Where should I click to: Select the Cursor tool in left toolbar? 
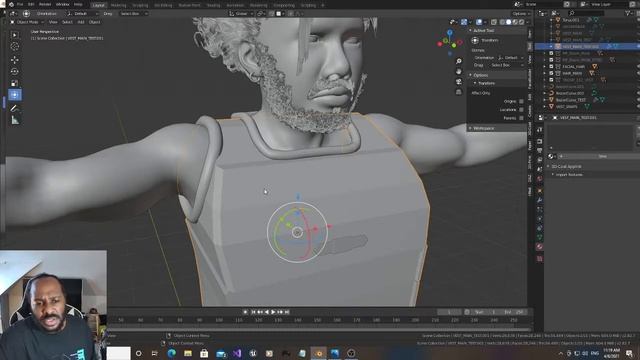(x=15, y=47)
